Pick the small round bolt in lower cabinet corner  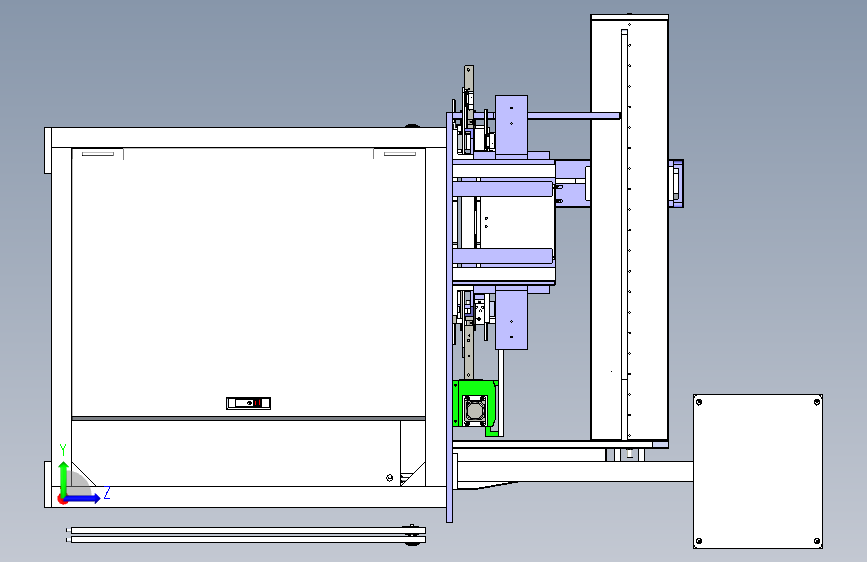[x=389, y=478]
